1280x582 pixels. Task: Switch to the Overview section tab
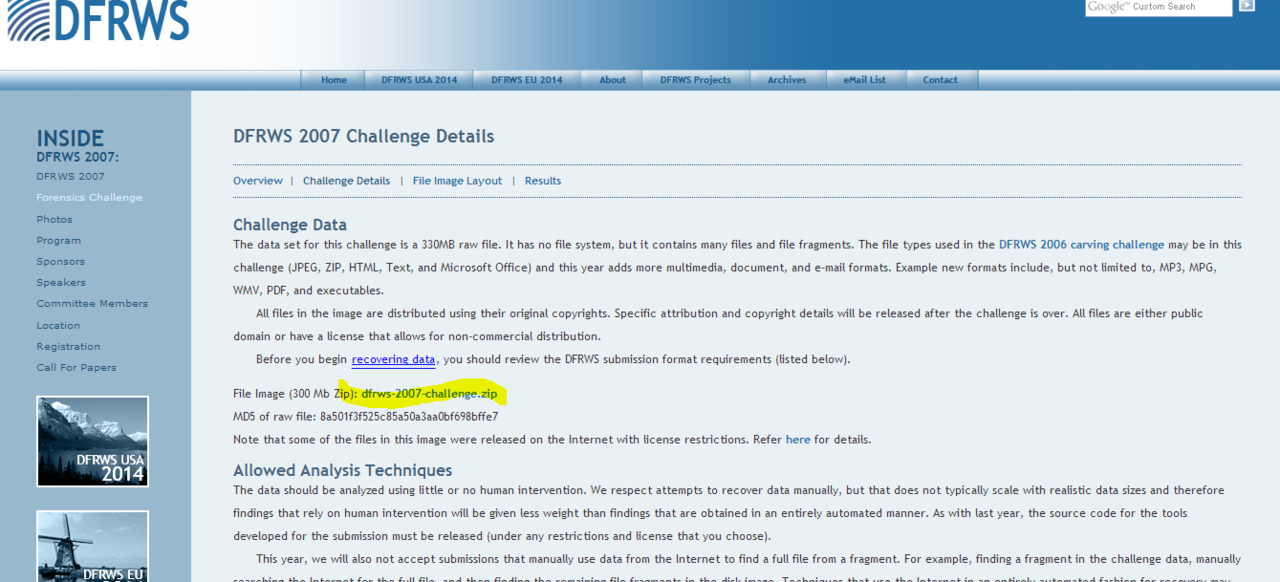[x=258, y=181]
